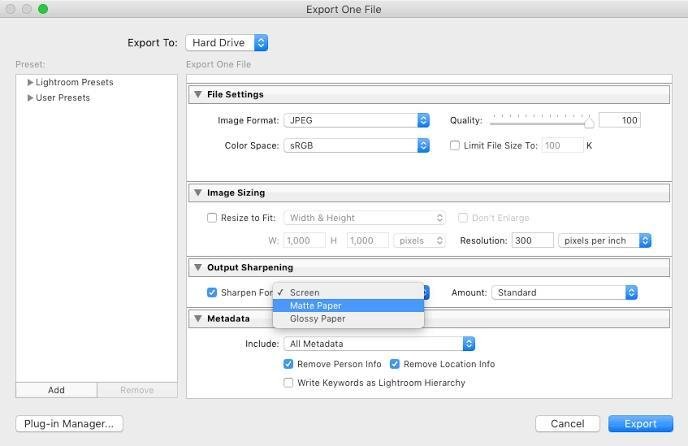Image resolution: width=688 pixels, height=446 pixels.
Task: Open the Image Format JPEG dropdown
Action: coord(356,120)
